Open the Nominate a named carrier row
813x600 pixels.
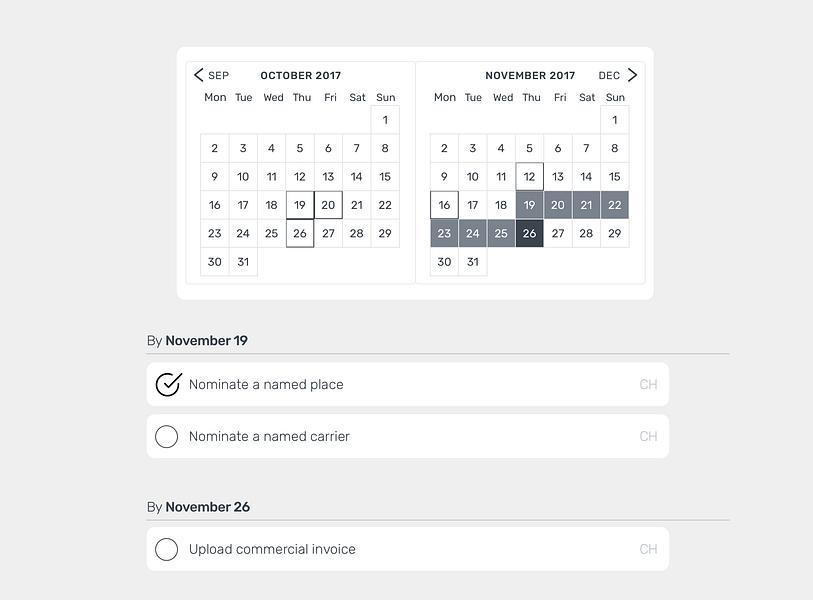pyautogui.click(x=408, y=436)
